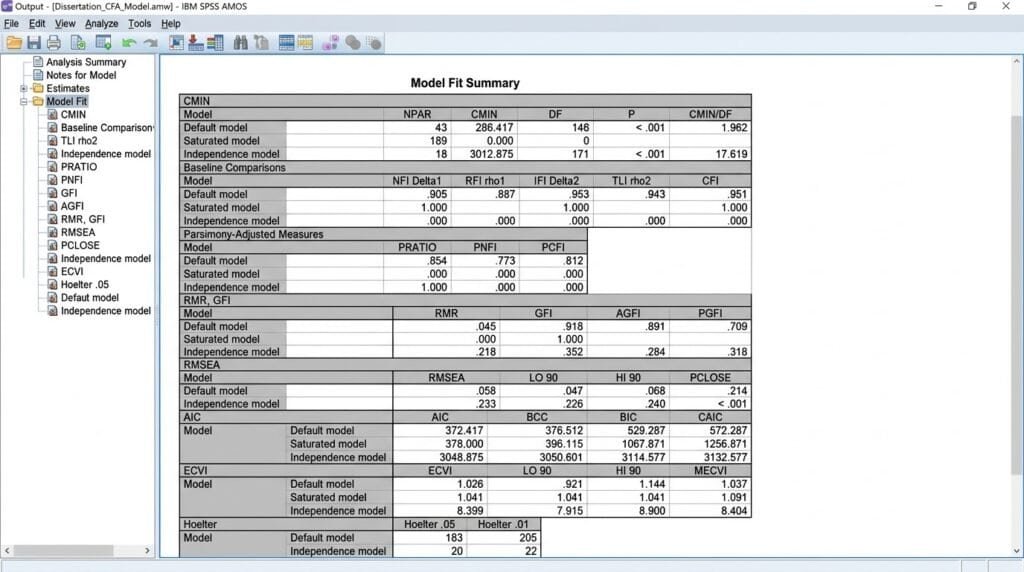This screenshot has width=1024, height=572.
Task: Click the gray Redo arrow icon
Action: 151,44
